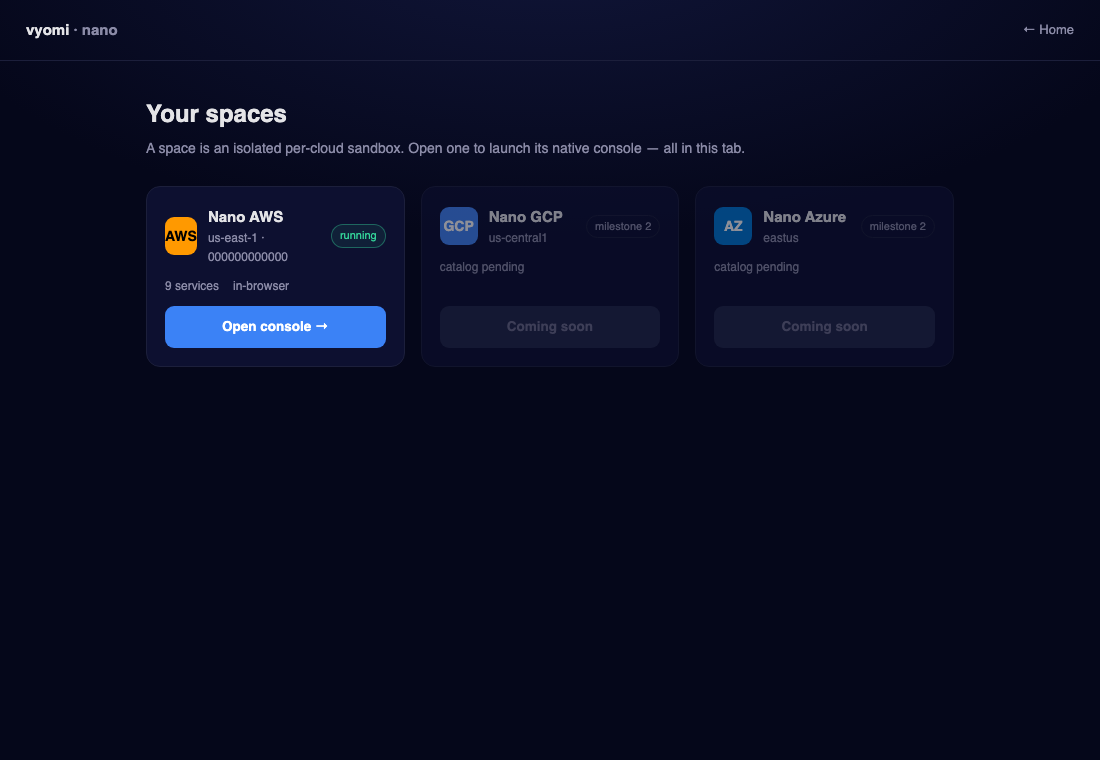Click Coming soon button on Nano Azure card
This screenshot has height=760, width=1100.
(824, 326)
